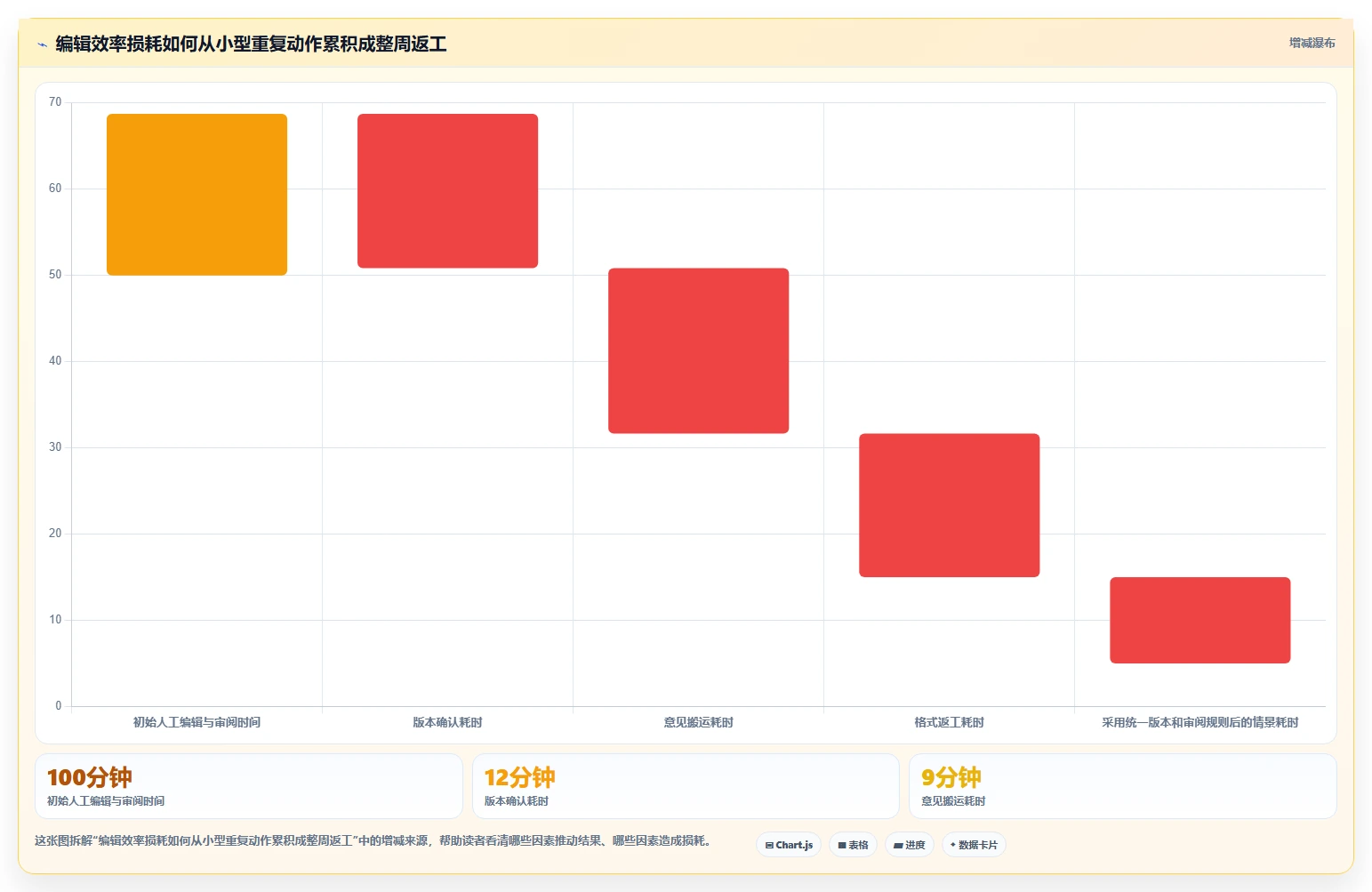The width and height of the screenshot is (1372, 892).
Task: Select the red 版本确认耗时 bar
Action: coord(447,191)
